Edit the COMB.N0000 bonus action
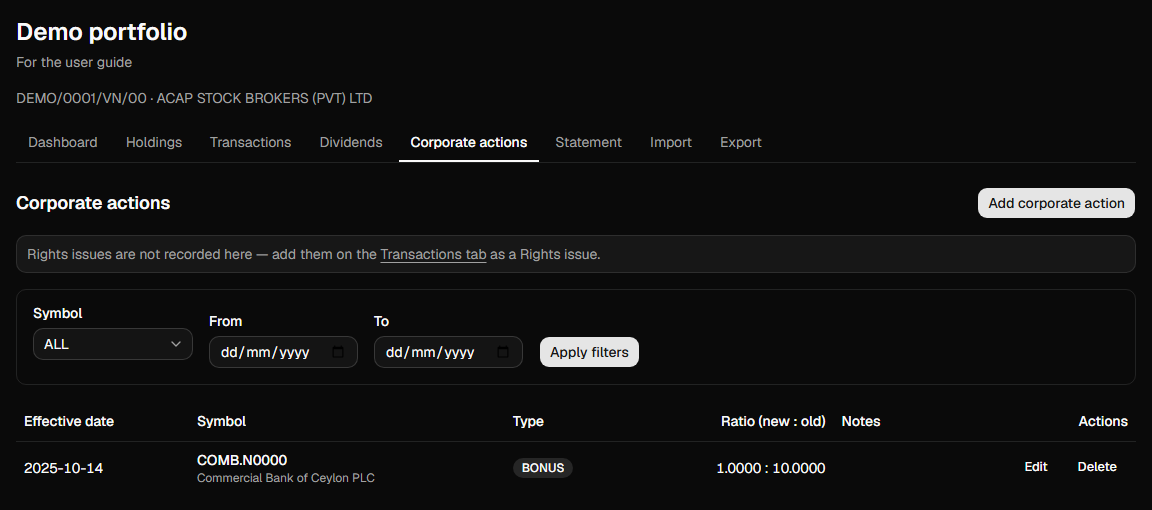1152x510 pixels. click(x=1036, y=467)
